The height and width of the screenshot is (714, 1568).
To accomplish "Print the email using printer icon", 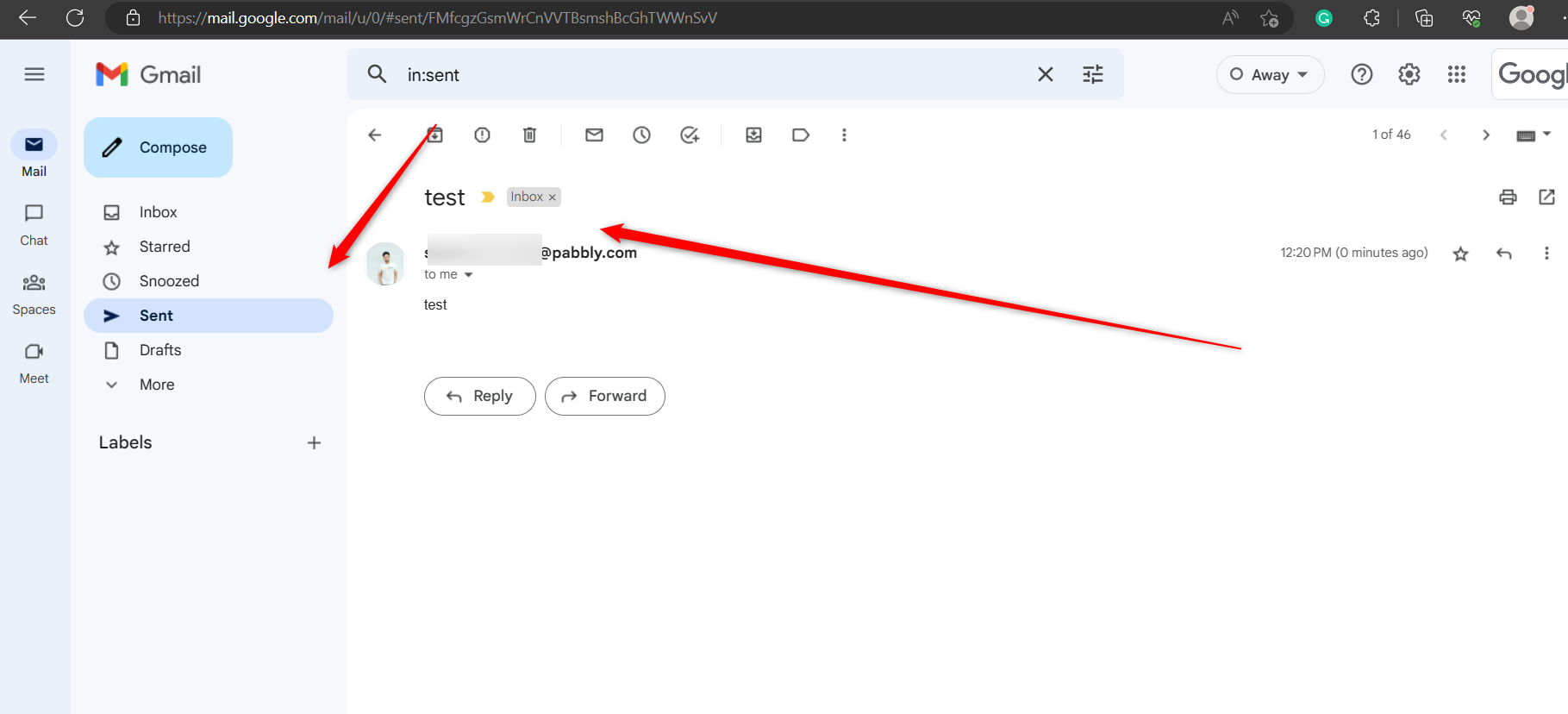I will (x=1508, y=197).
